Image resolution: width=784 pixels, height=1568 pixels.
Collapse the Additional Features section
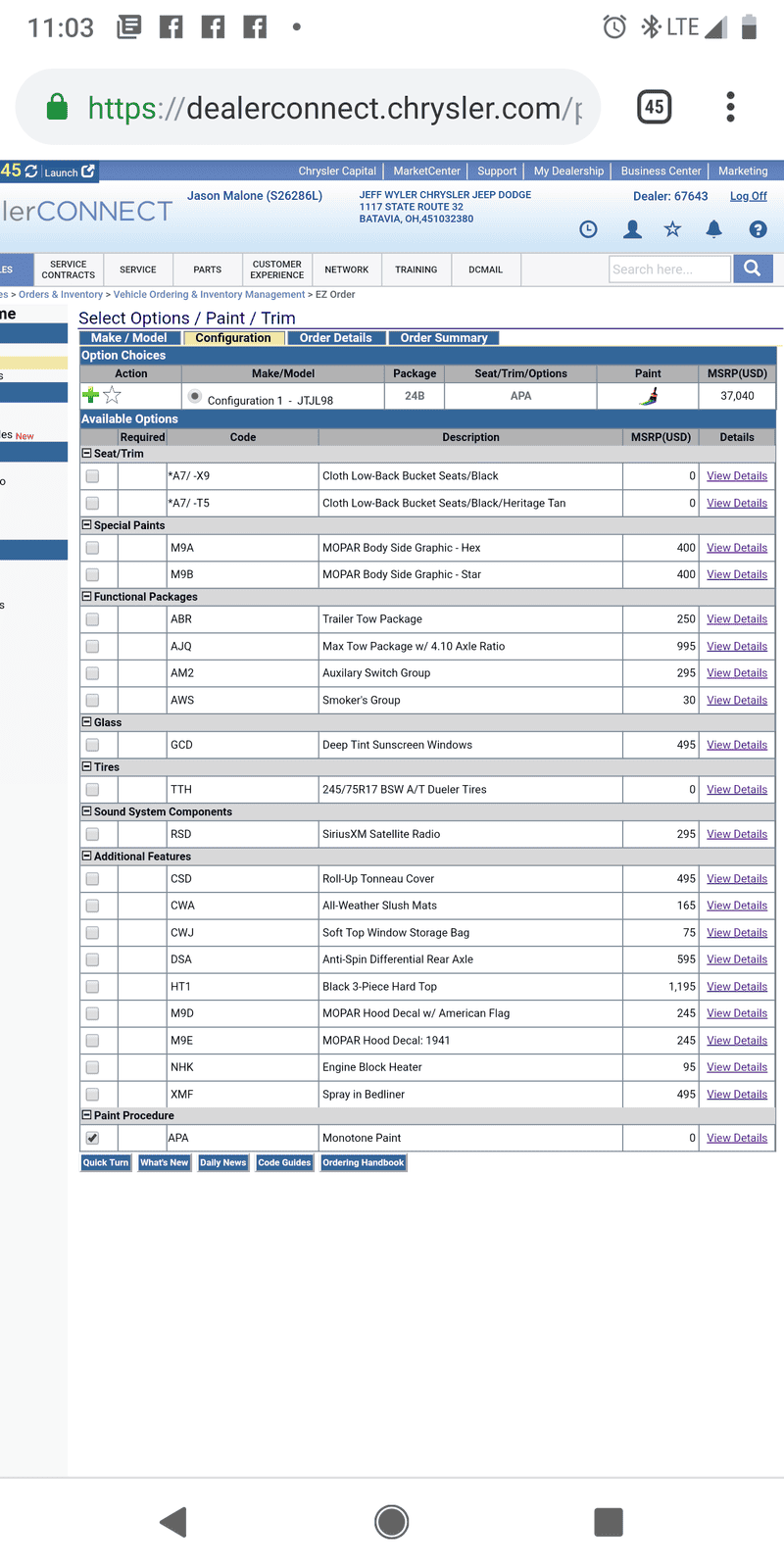coord(86,857)
